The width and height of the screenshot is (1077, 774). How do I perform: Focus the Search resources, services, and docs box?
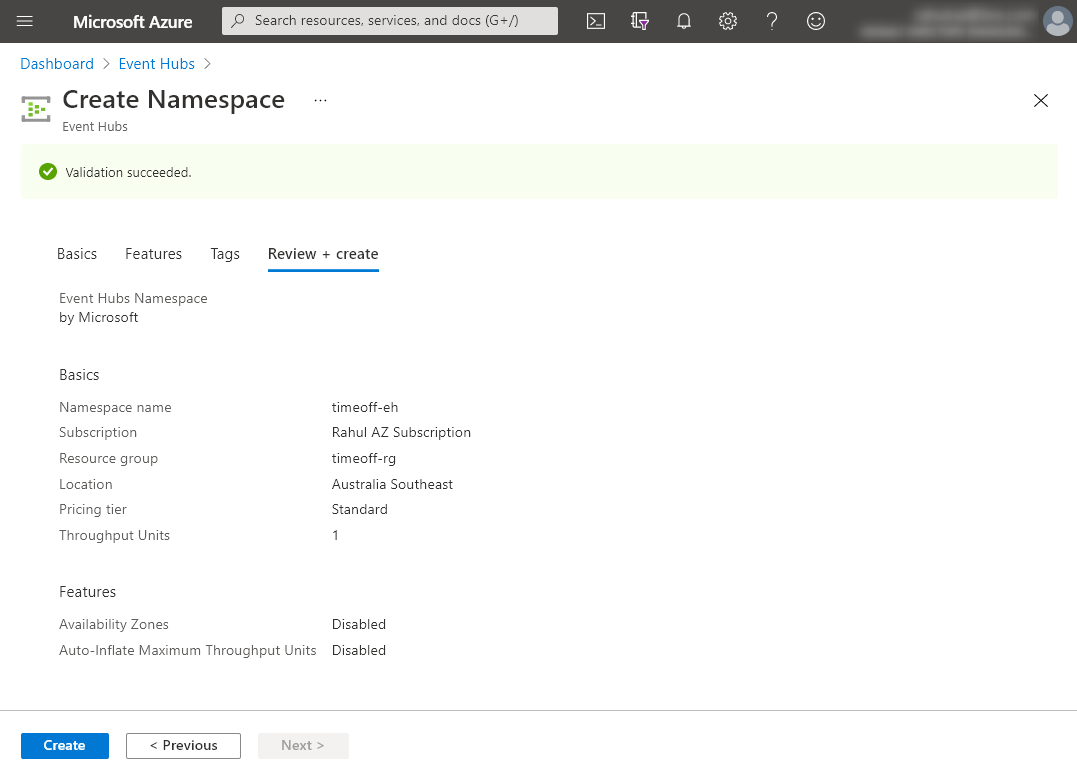389,21
